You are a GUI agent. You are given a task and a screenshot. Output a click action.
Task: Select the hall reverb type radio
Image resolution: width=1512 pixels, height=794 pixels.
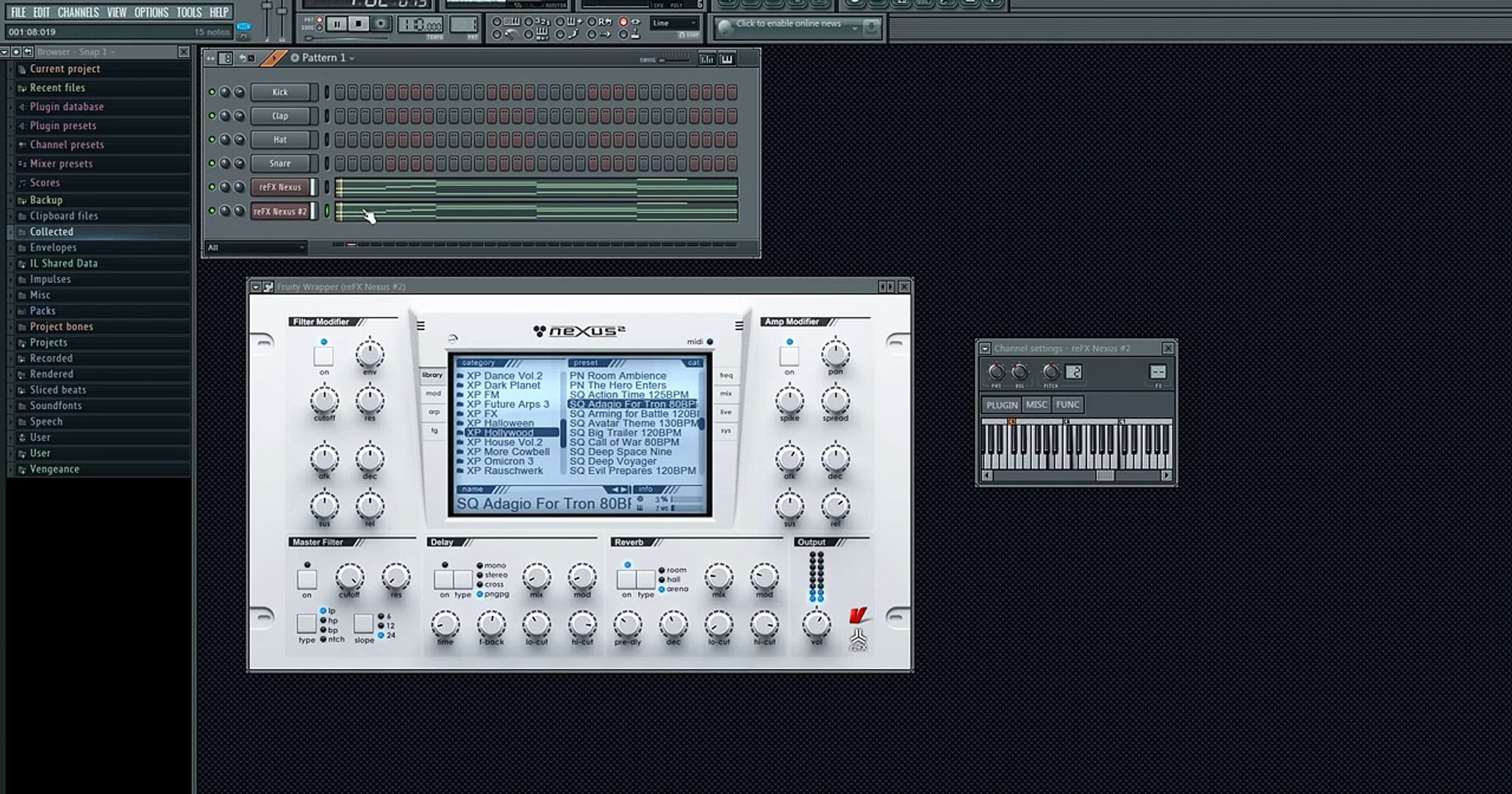[x=662, y=580]
